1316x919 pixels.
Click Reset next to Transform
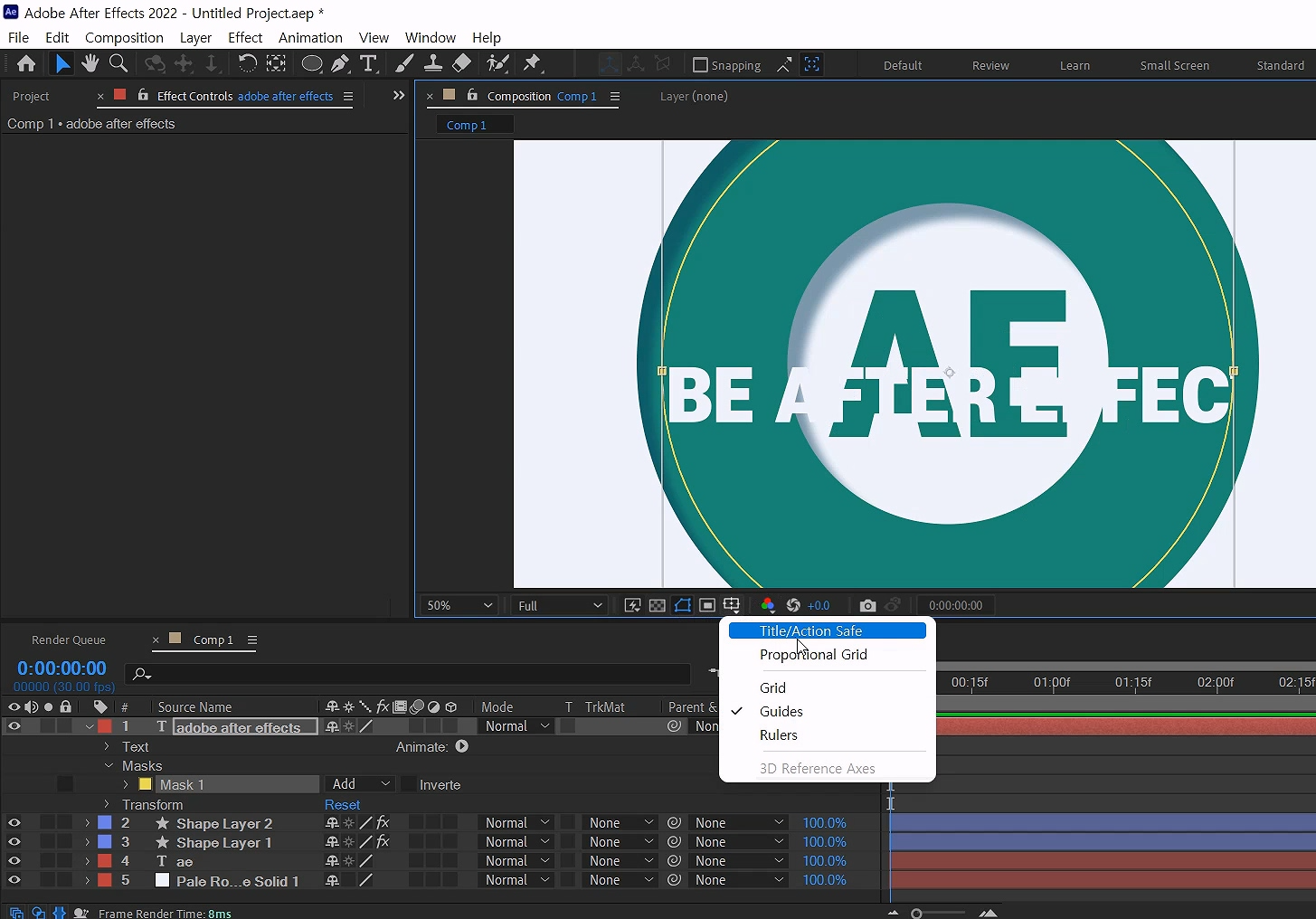pyautogui.click(x=342, y=804)
